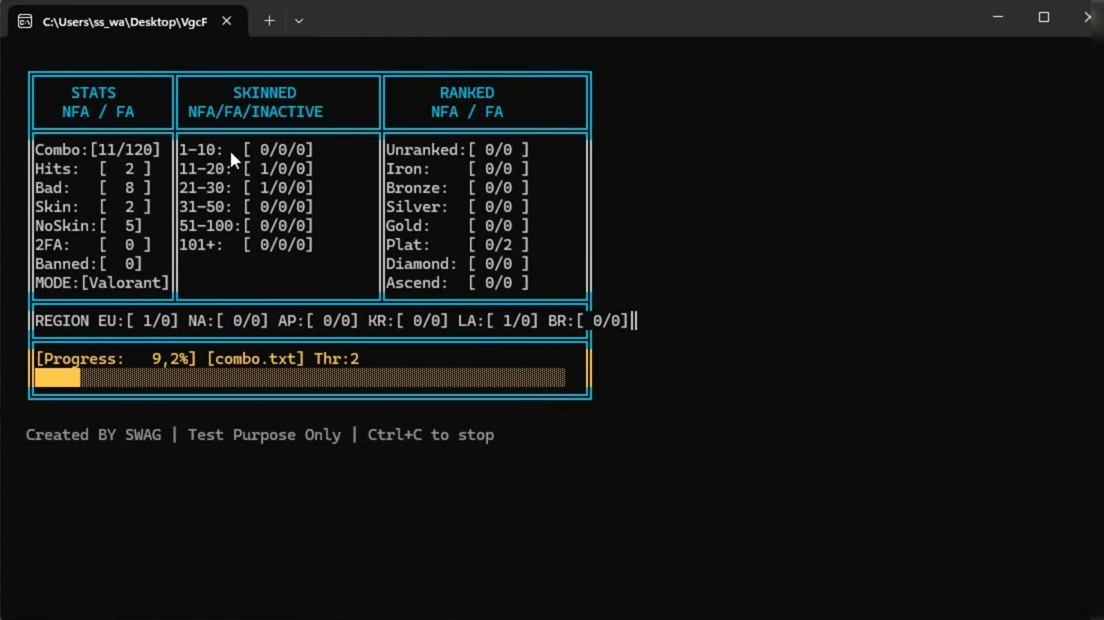
Task: Click the Banned:[ 0] line
Action: pos(89,264)
